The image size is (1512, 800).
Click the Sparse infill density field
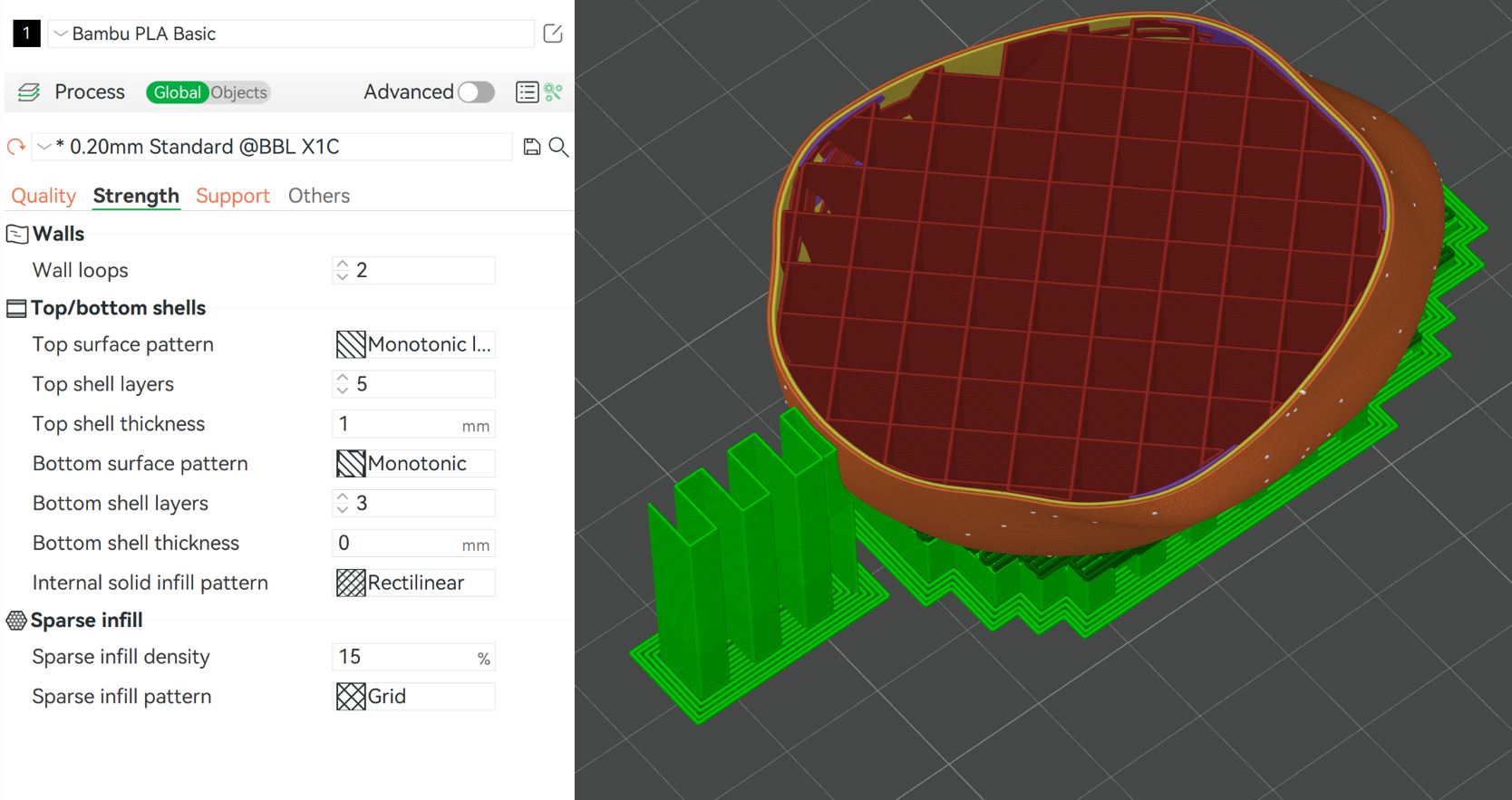tap(405, 657)
